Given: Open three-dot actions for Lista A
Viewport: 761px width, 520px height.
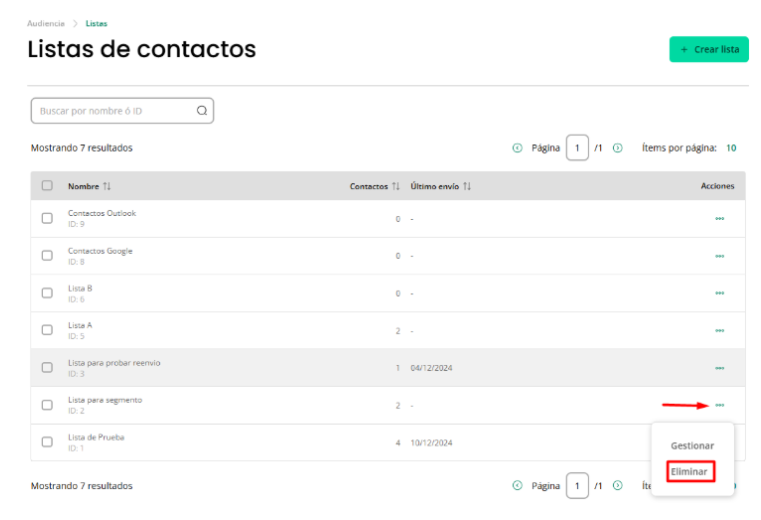Looking at the screenshot, I should (x=719, y=331).
